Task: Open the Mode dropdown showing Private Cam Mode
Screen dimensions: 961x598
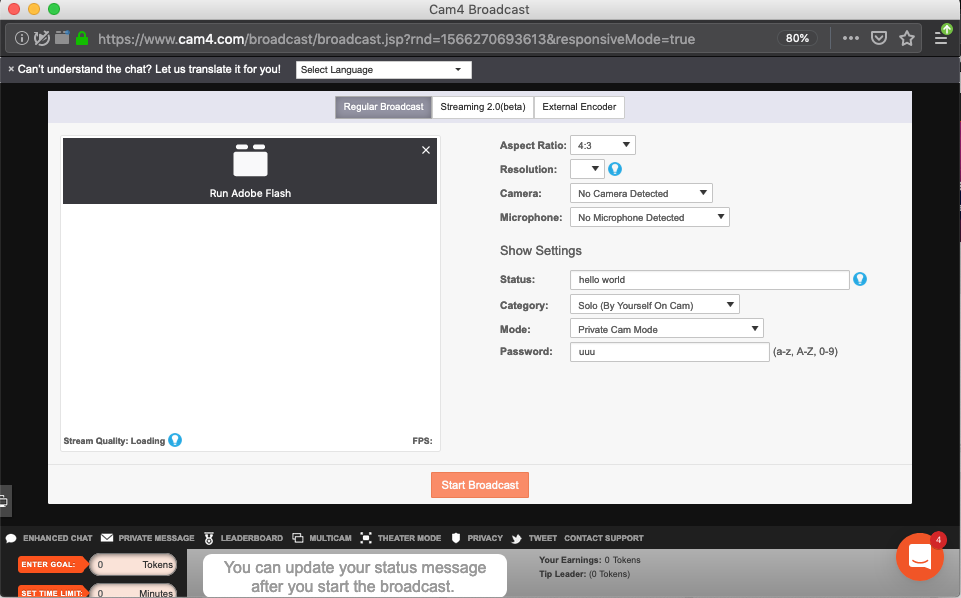Action: click(x=666, y=329)
